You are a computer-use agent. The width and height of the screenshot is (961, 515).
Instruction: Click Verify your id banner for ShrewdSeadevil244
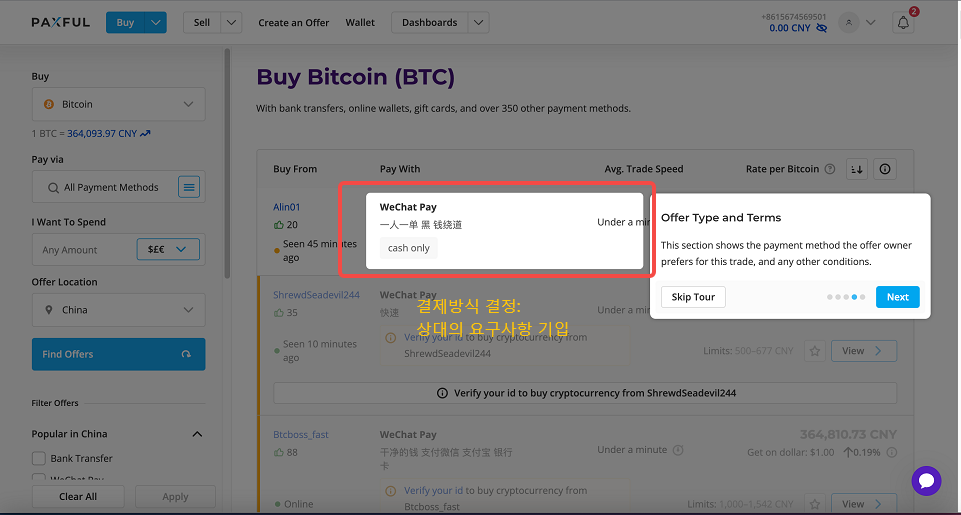pos(585,393)
